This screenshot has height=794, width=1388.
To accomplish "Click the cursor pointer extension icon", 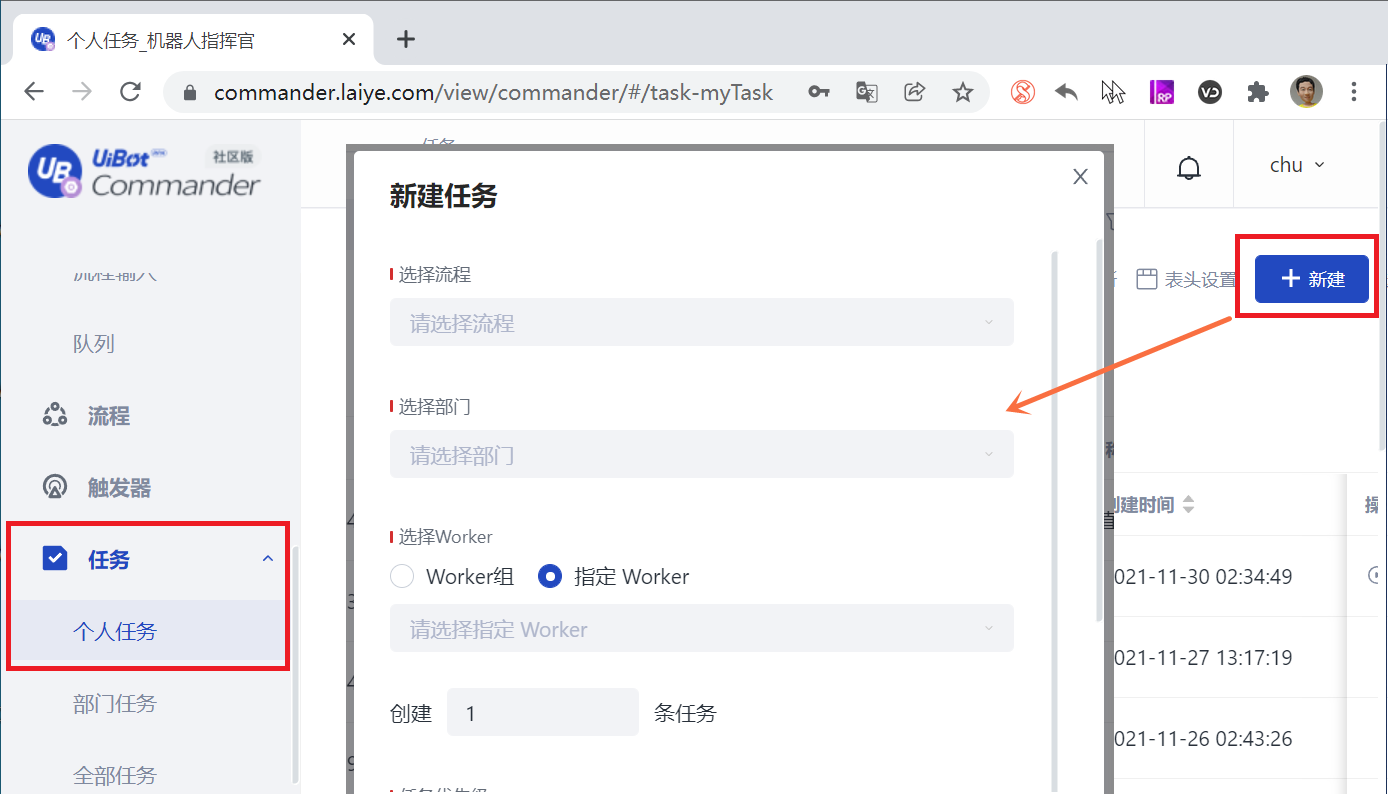I will 1113,92.
